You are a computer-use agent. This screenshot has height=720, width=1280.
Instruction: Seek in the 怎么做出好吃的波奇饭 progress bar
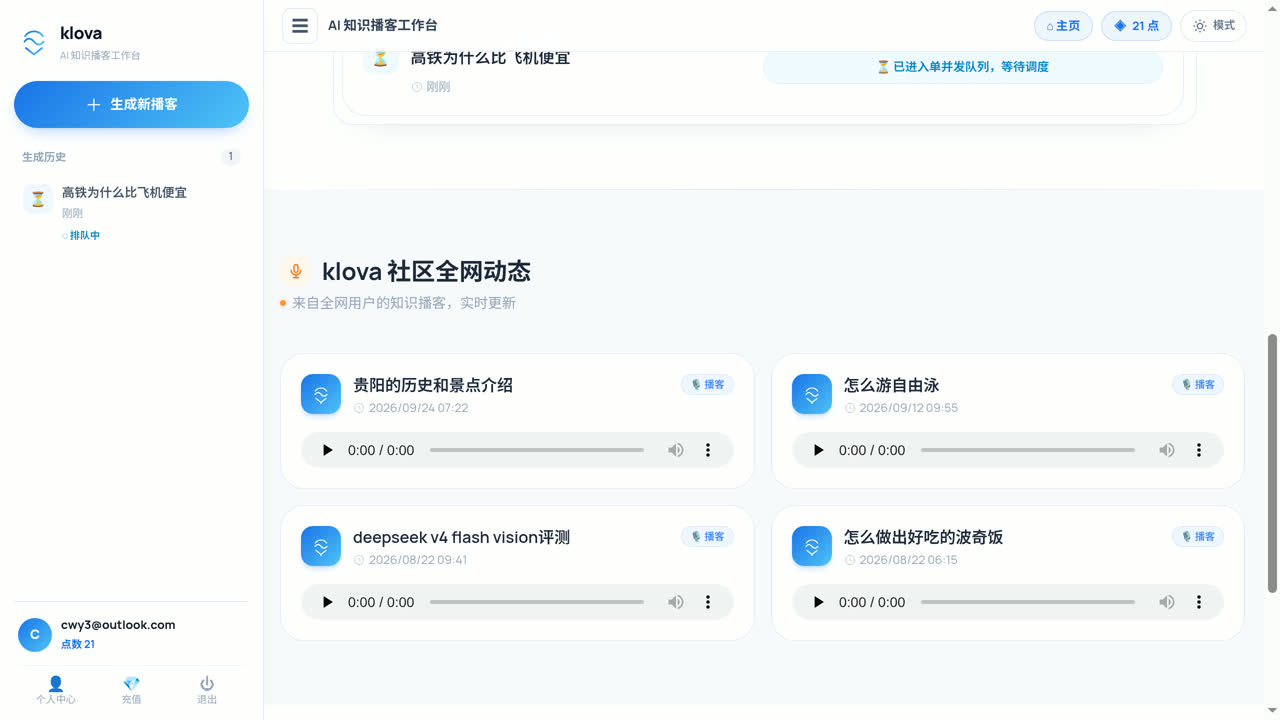(1028, 602)
